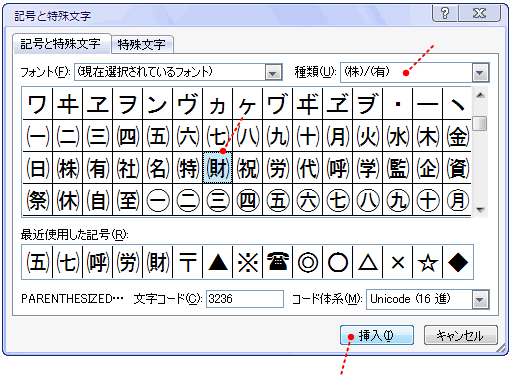Choose parenthesized (休) character cell
The height and width of the screenshot is (381, 510).
point(68,200)
